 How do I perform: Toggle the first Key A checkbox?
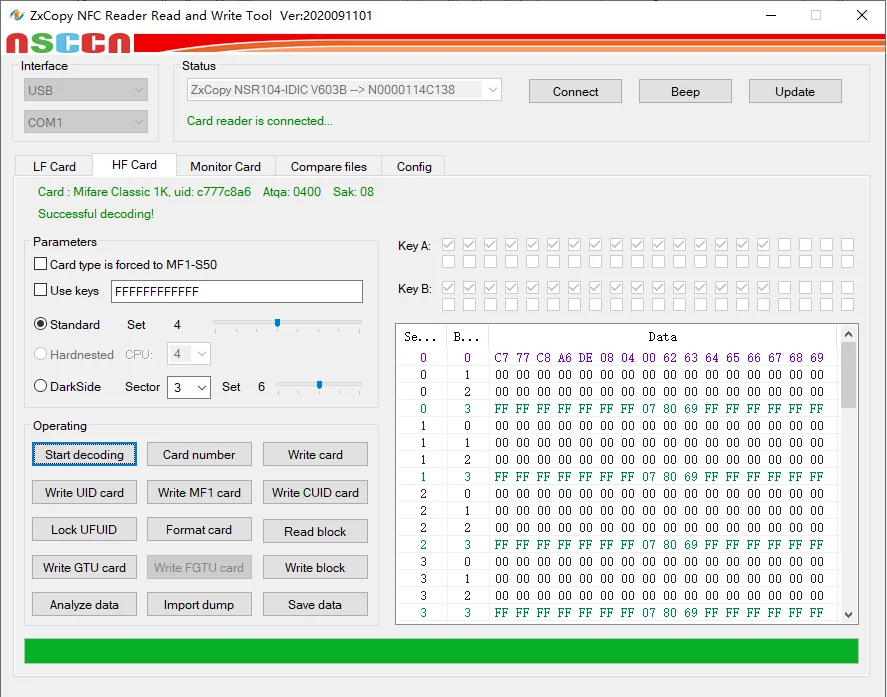pos(448,244)
